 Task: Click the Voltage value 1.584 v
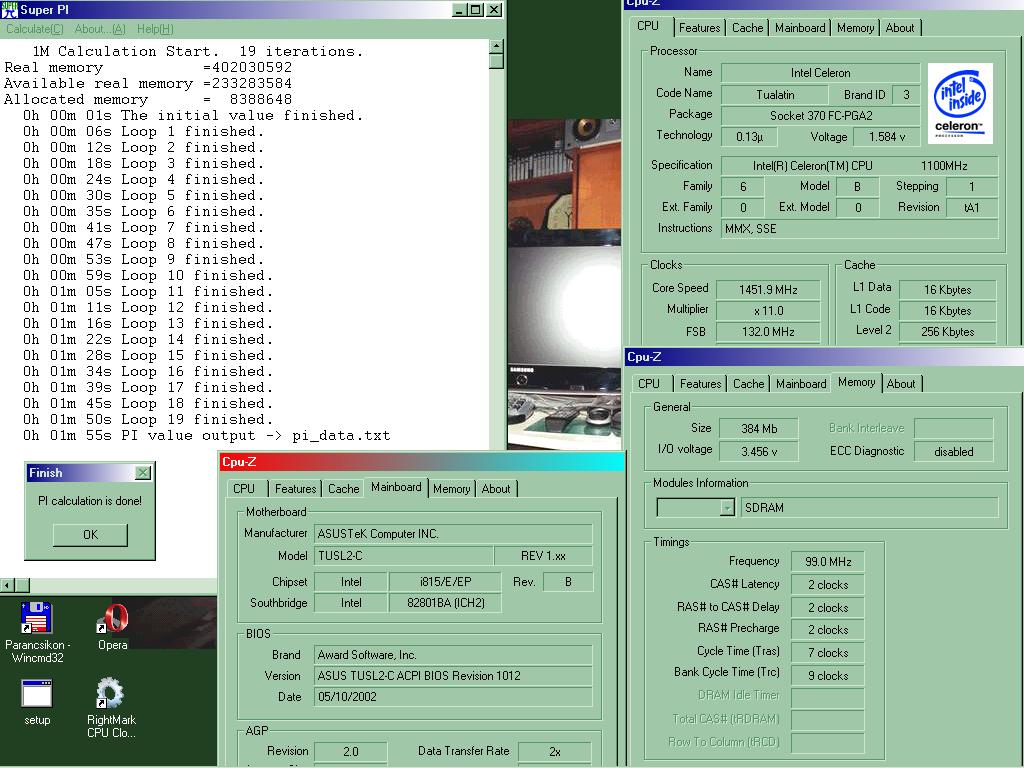pyautogui.click(x=887, y=136)
